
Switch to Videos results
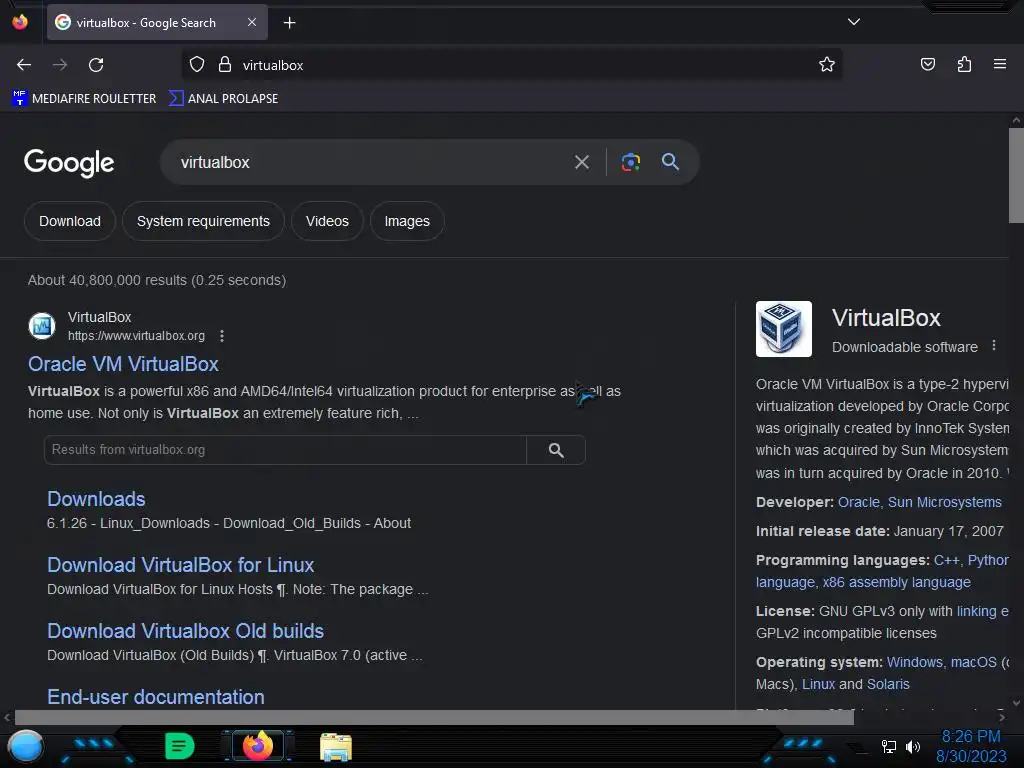point(327,221)
